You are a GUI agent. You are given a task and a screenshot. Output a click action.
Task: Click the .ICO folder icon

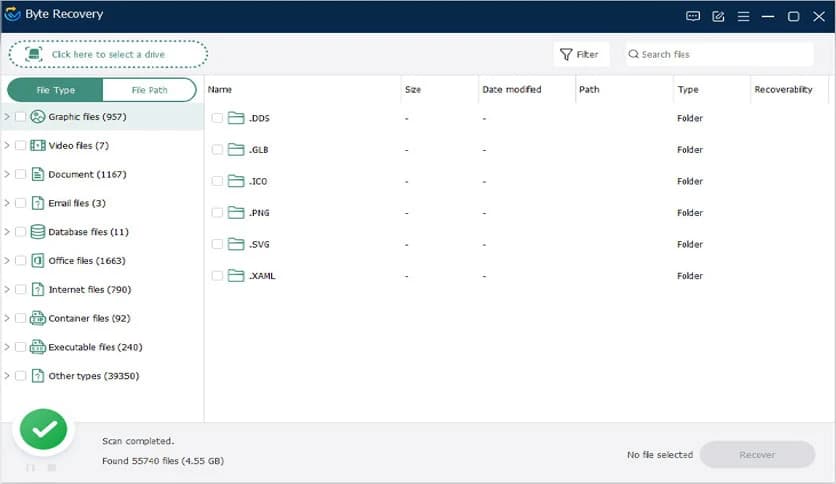pyautogui.click(x=236, y=181)
